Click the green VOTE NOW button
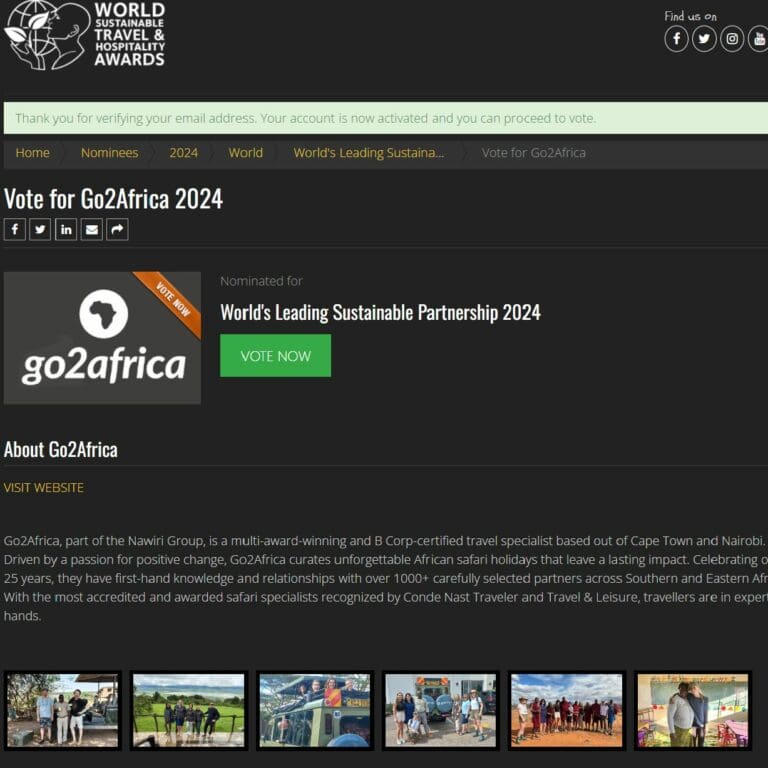768x768 pixels. [x=275, y=356]
